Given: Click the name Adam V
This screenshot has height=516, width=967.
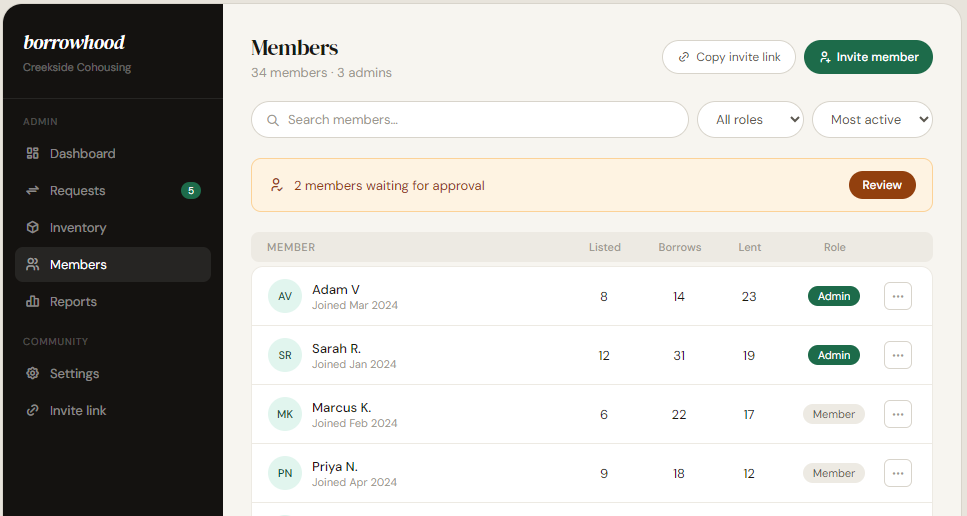Looking at the screenshot, I should pos(335,290).
